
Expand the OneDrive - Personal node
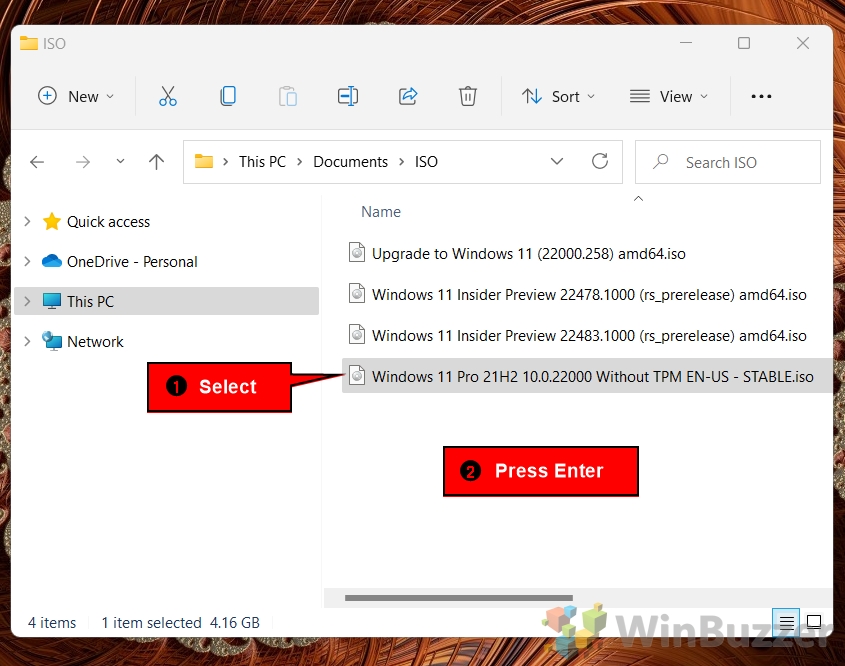pyautogui.click(x=27, y=261)
